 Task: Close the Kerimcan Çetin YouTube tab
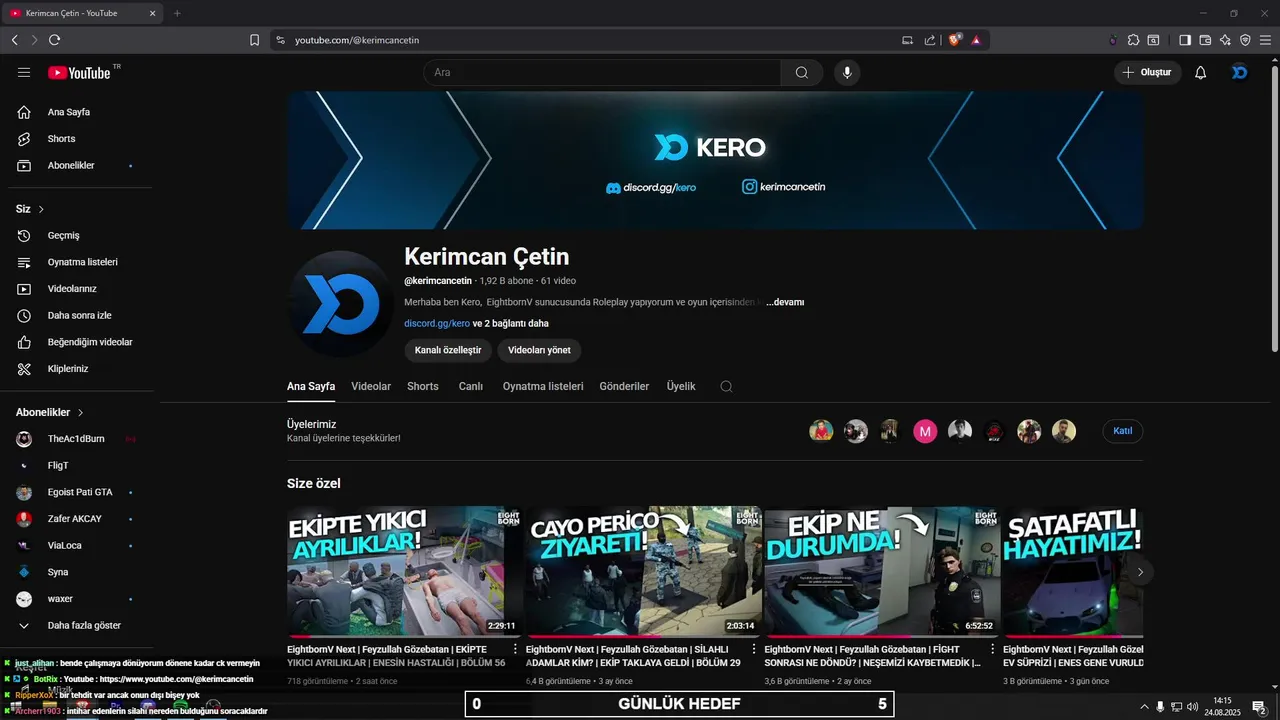coord(152,13)
